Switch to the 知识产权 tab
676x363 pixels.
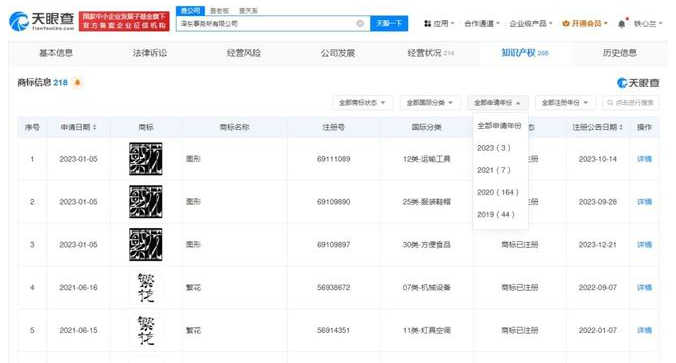[x=525, y=53]
